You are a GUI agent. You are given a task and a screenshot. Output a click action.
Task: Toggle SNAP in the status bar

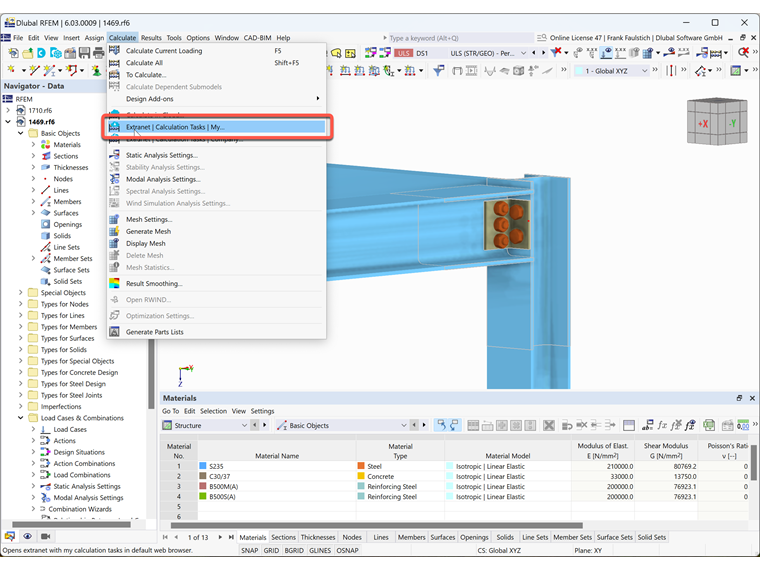250,551
